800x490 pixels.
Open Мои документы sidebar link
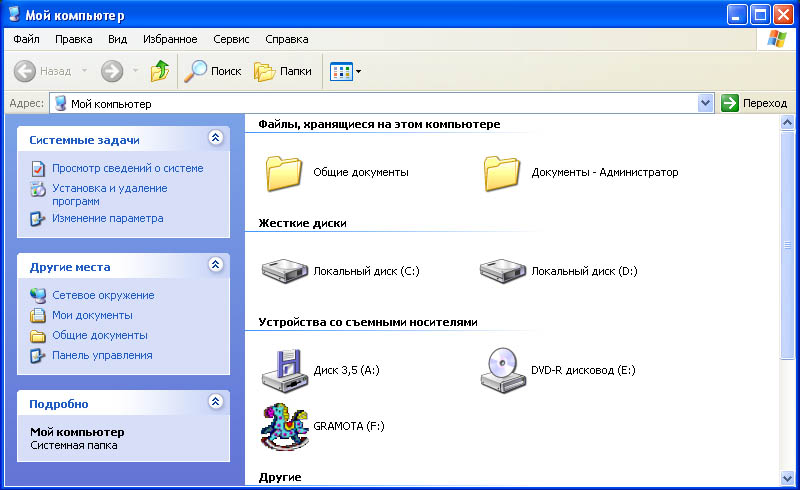tap(92, 315)
